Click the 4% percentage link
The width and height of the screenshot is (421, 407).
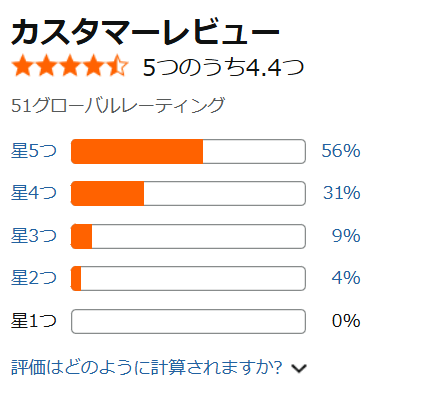click(346, 278)
